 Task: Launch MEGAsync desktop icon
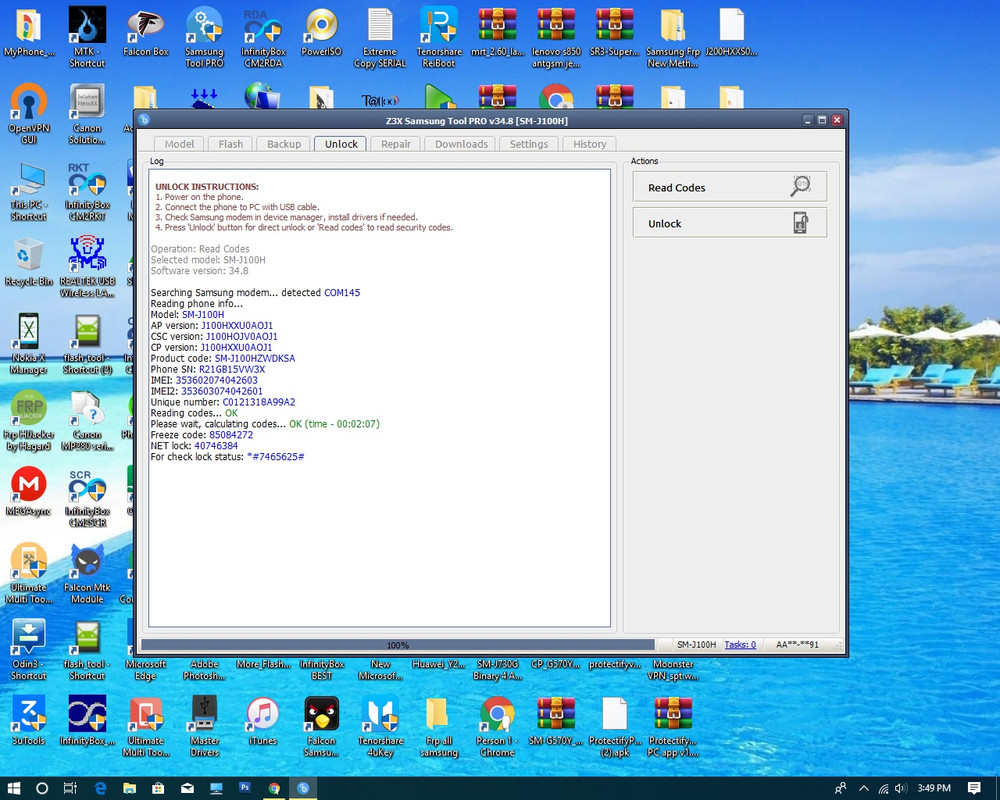(29, 491)
